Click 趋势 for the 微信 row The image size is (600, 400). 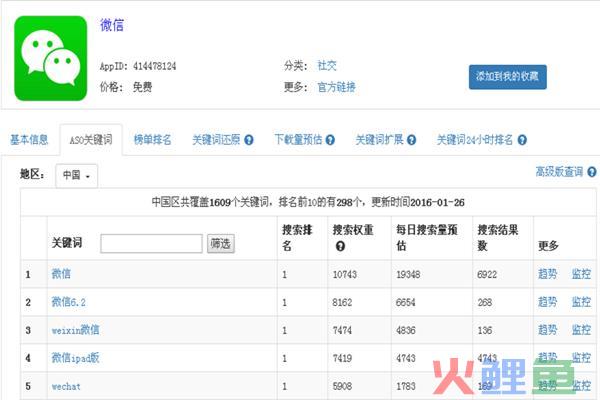[x=548, y=274]
